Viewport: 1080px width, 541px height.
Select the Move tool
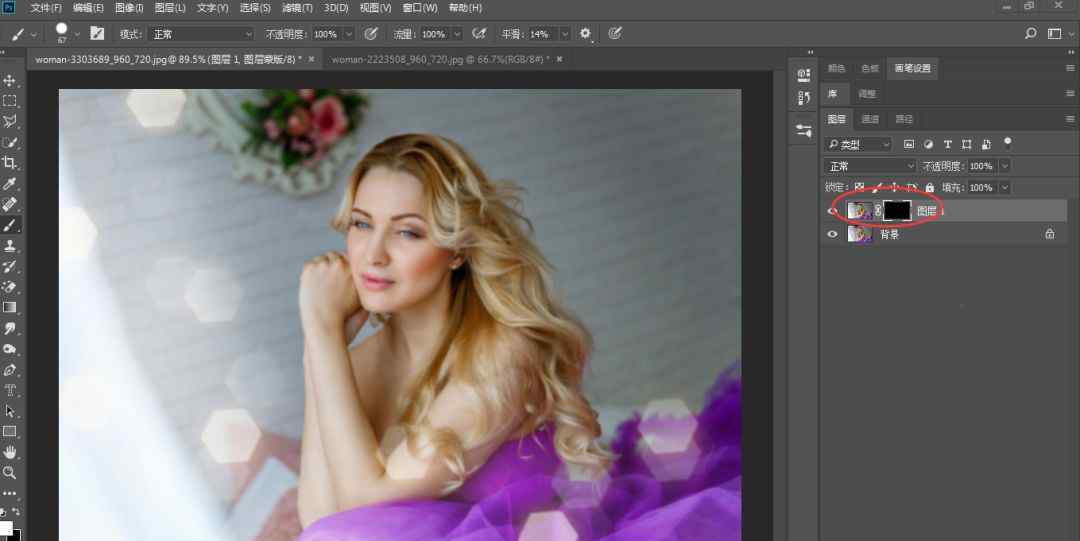pos(10,81)
